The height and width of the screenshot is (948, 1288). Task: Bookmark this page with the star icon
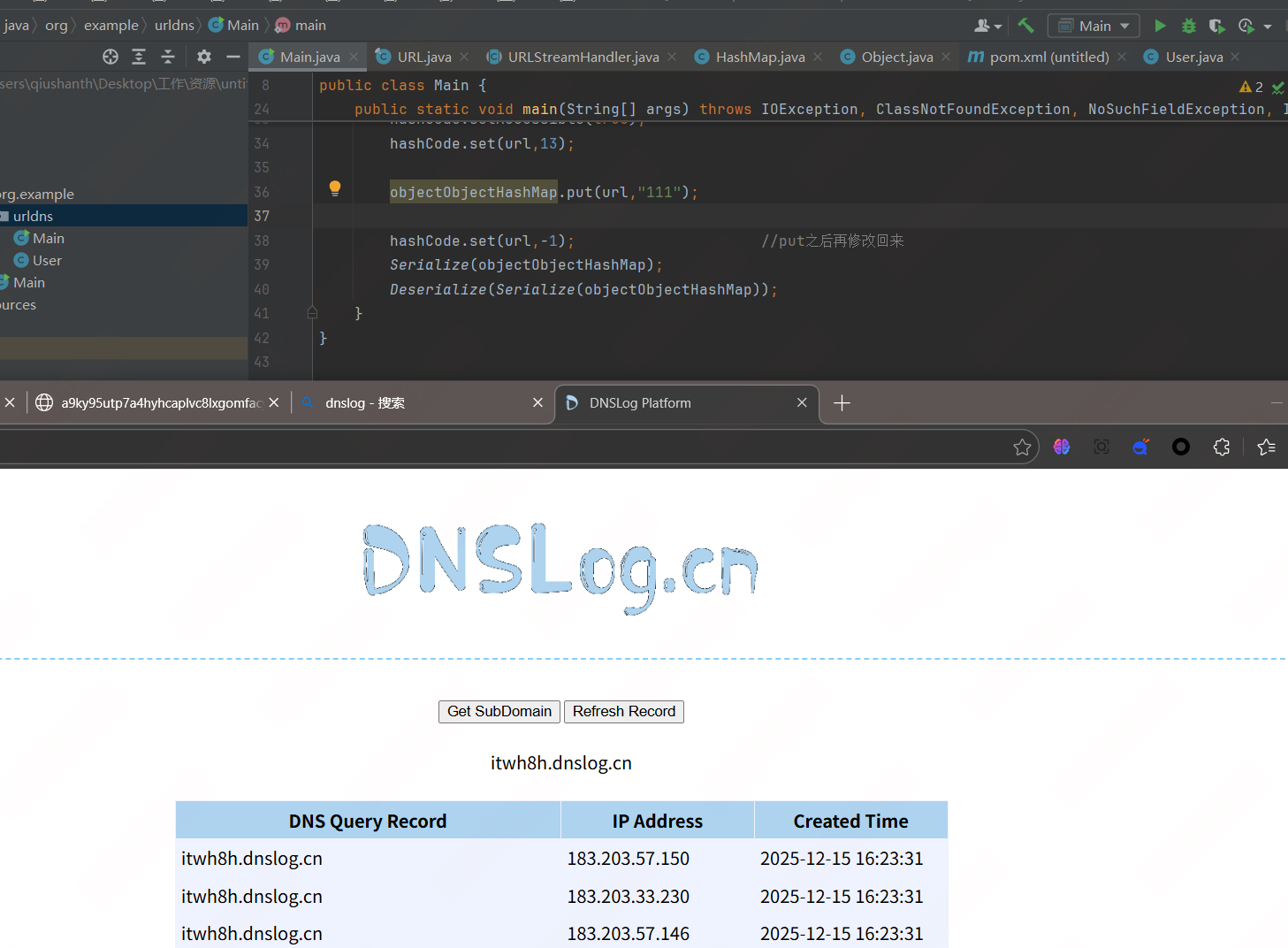[x=1023, y=447]
